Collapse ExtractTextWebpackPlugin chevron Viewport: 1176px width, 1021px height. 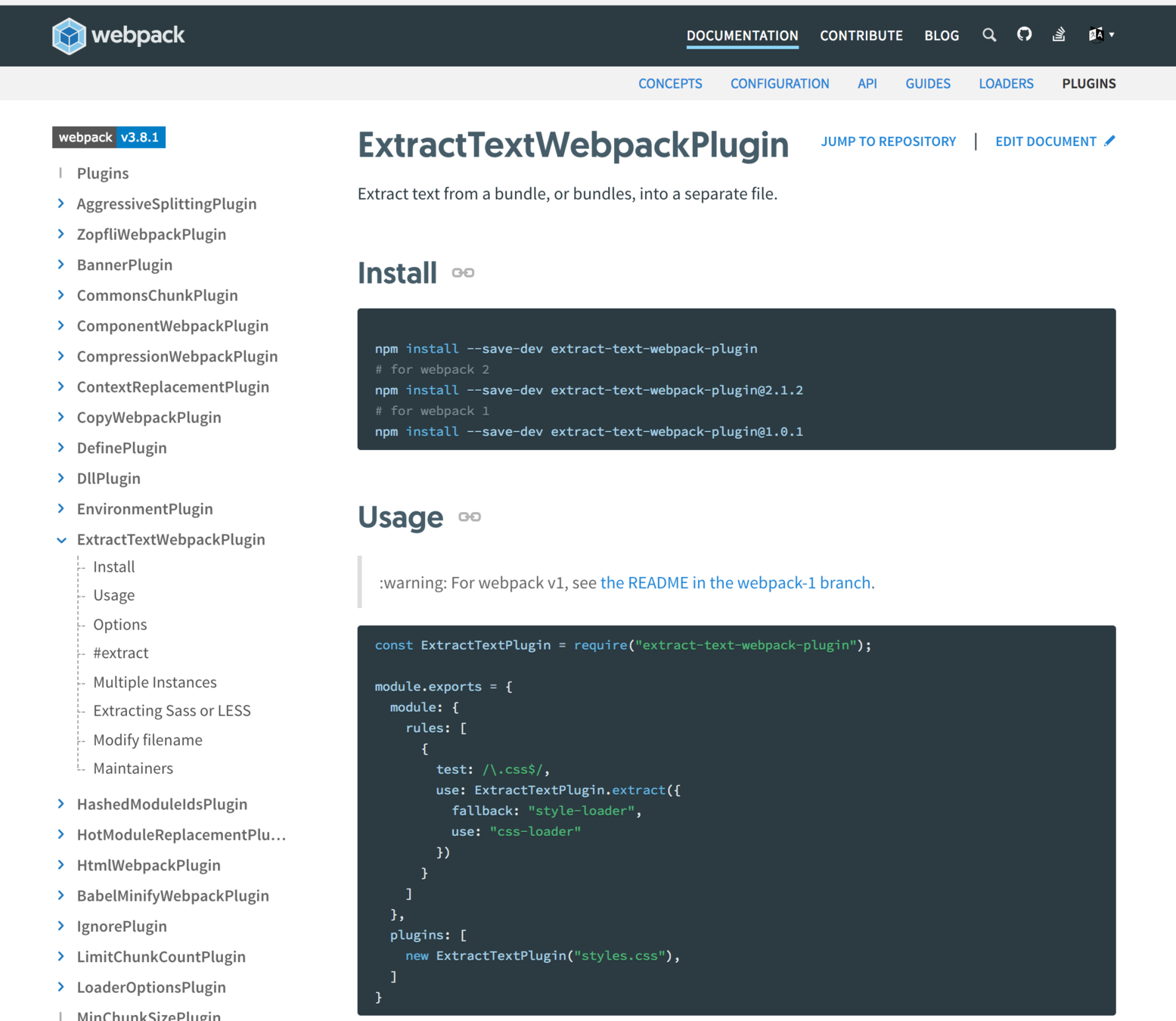[61, 540]
